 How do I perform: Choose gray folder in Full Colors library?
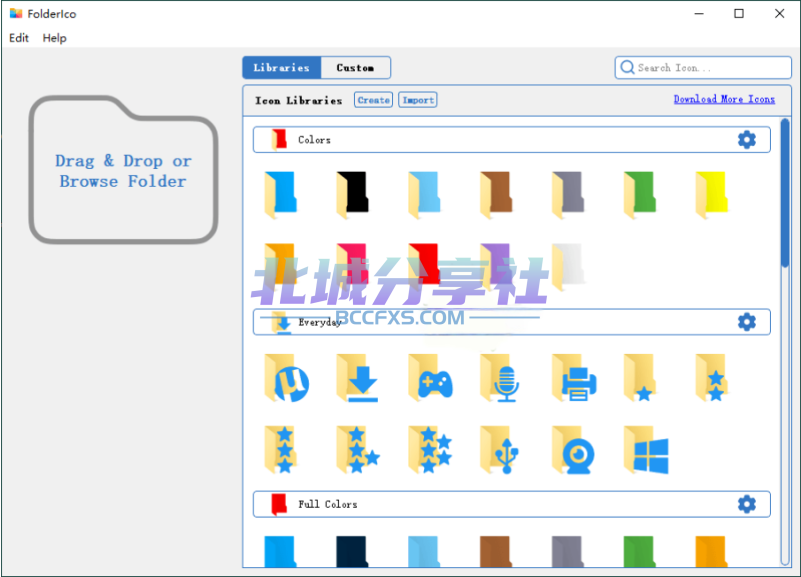[568, 551]
